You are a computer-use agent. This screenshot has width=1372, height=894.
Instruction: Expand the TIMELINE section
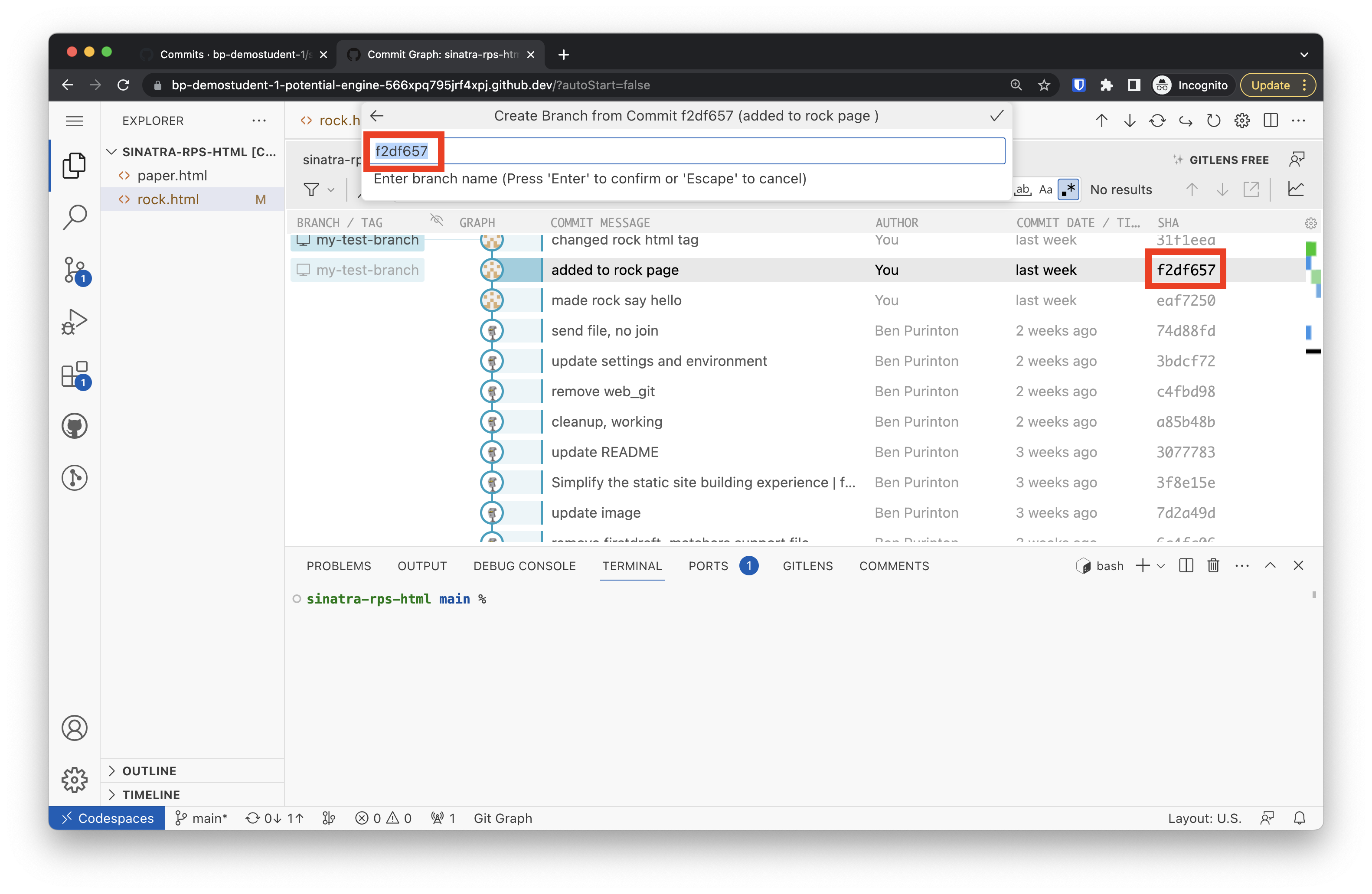[151, 794]
